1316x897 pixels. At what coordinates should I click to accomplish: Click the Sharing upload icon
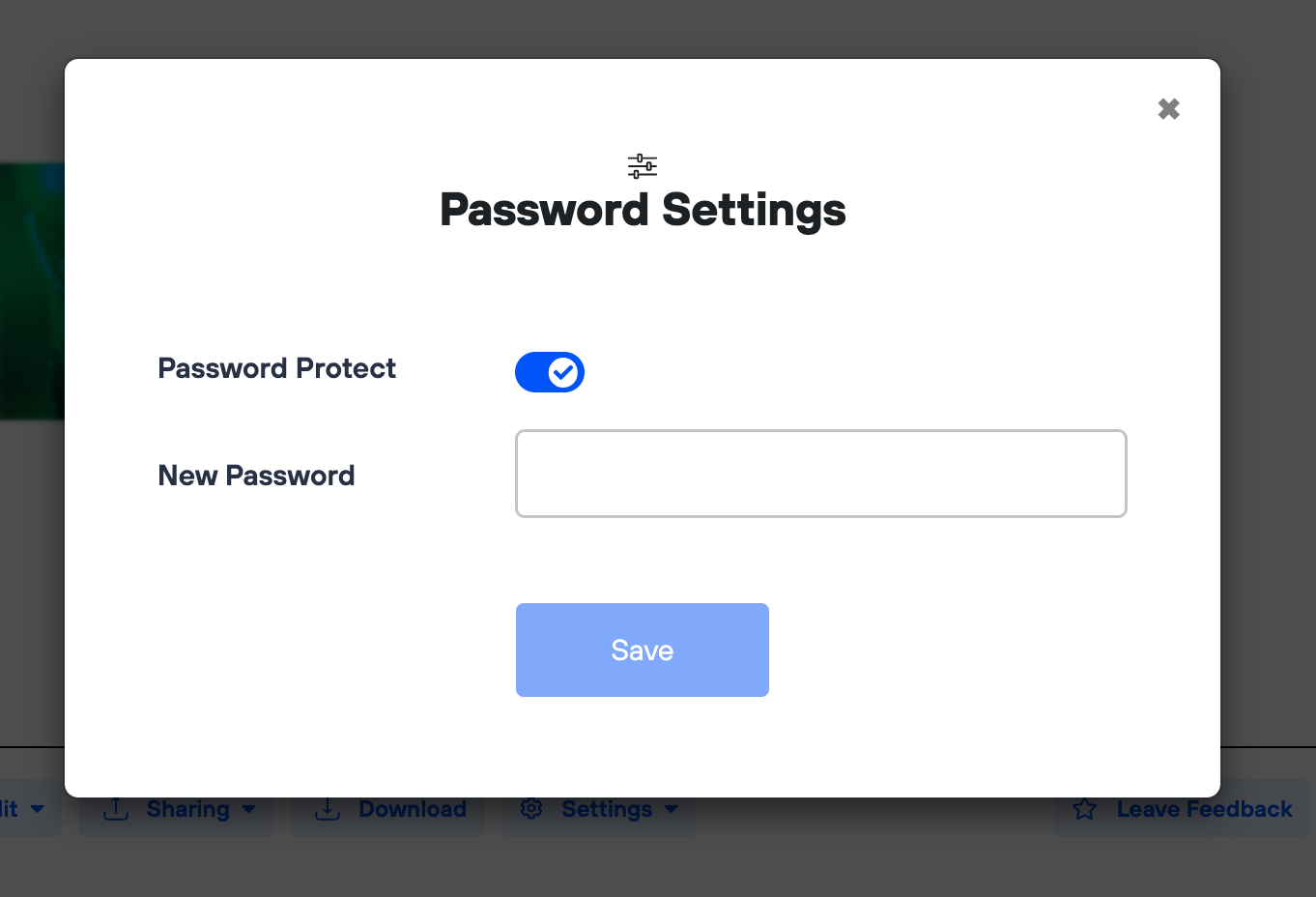point(116,809)
